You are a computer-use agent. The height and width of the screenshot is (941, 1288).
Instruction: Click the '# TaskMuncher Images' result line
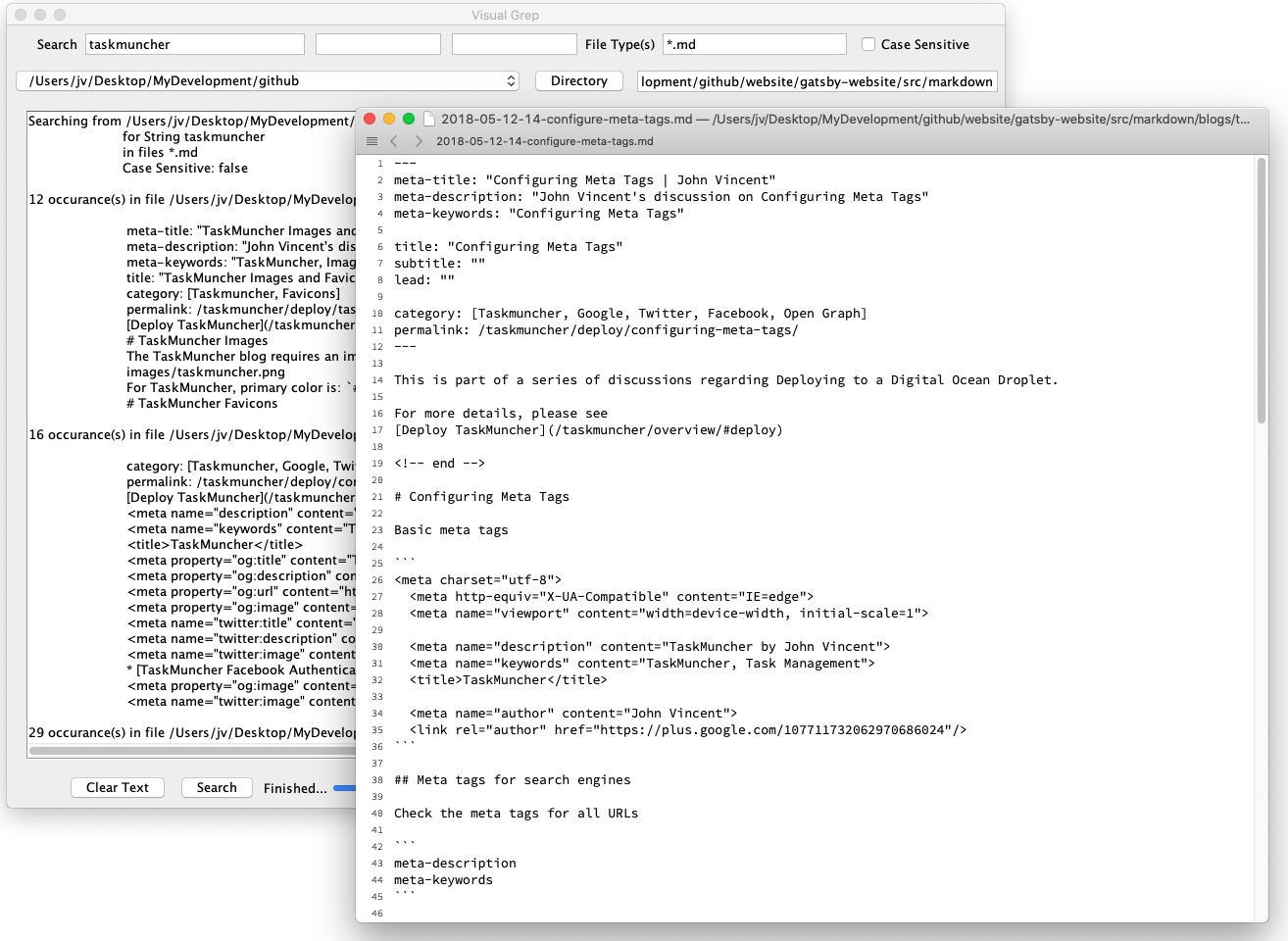(x=197, y=340)
